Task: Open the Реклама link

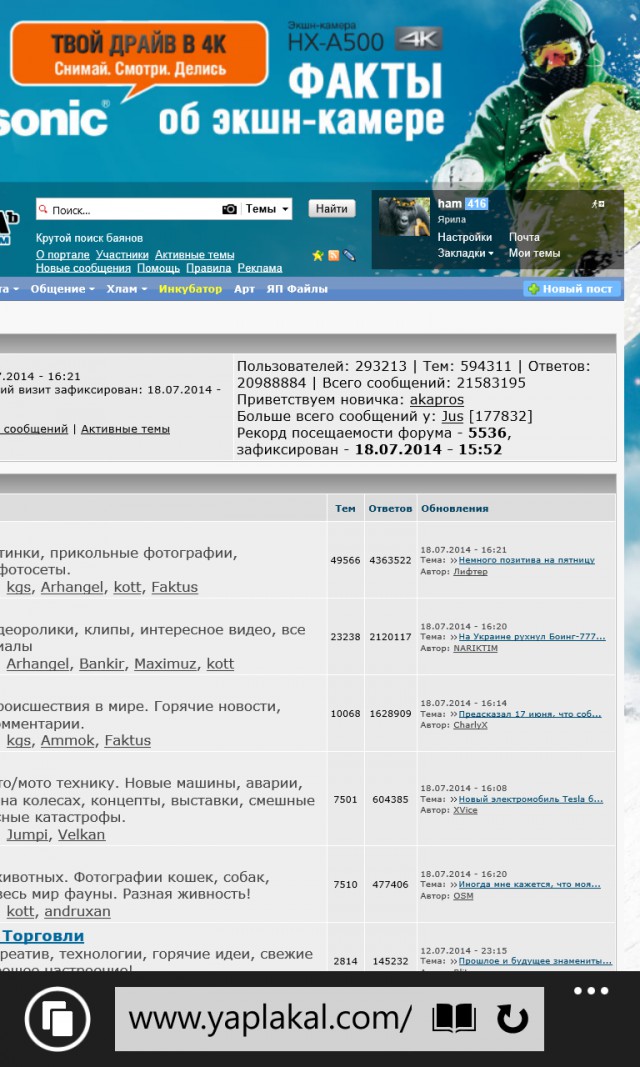Action: [260, 268]
